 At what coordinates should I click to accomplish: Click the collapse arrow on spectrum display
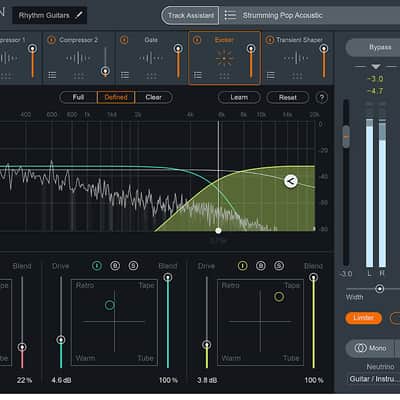[291, 181]
